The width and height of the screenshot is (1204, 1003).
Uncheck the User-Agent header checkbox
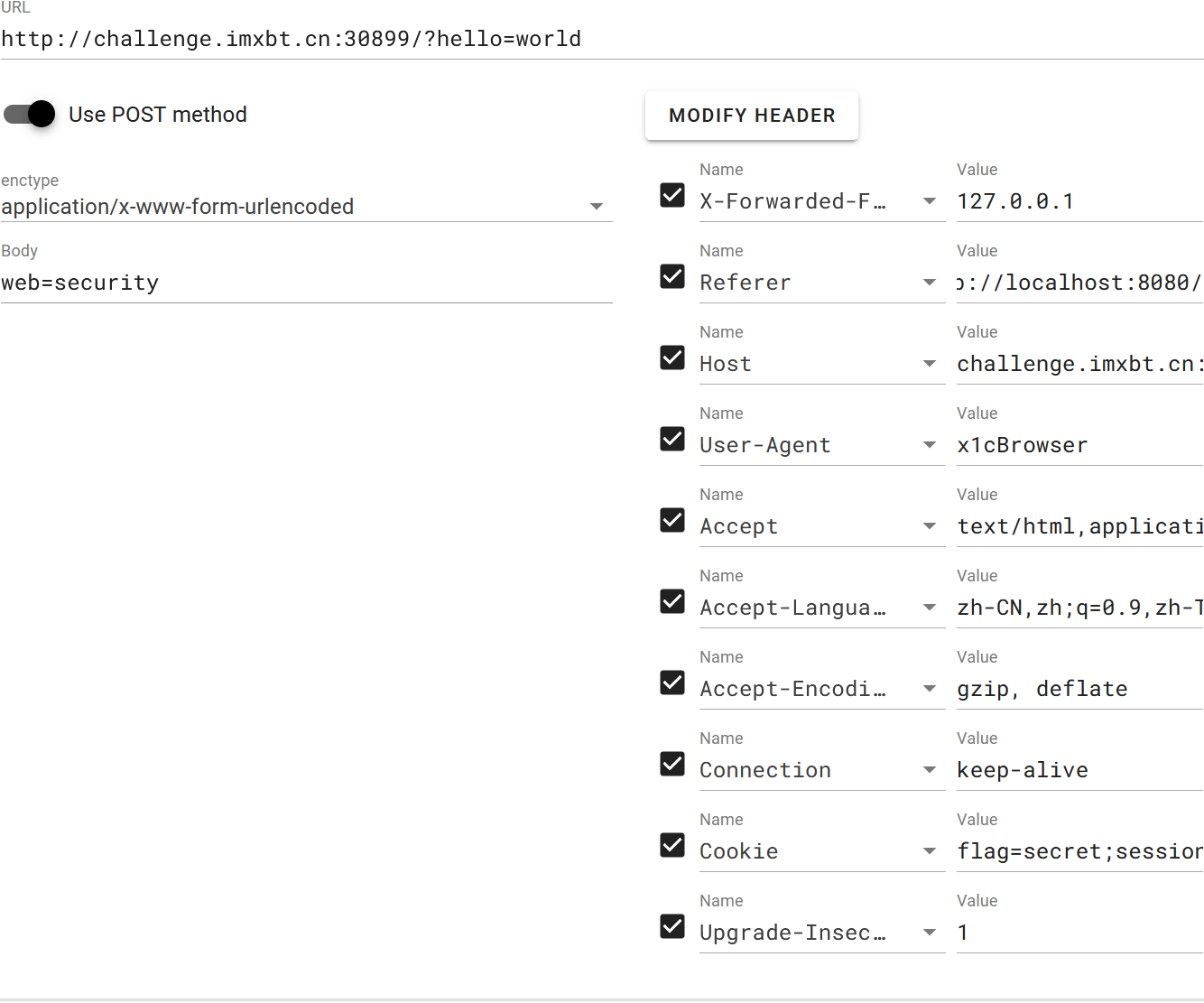click(x=672, y=439)
